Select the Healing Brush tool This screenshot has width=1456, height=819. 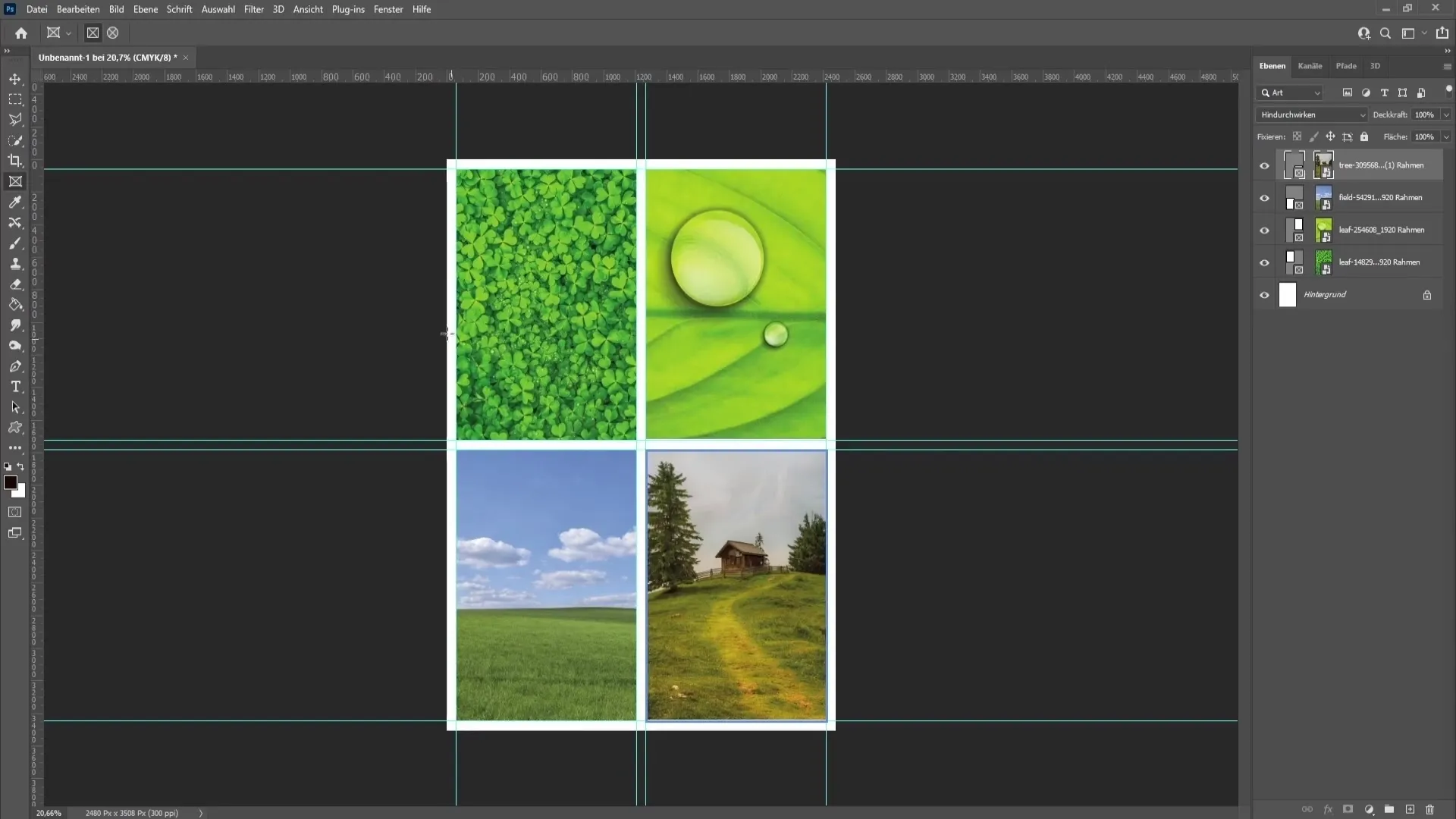pos(15,222)
